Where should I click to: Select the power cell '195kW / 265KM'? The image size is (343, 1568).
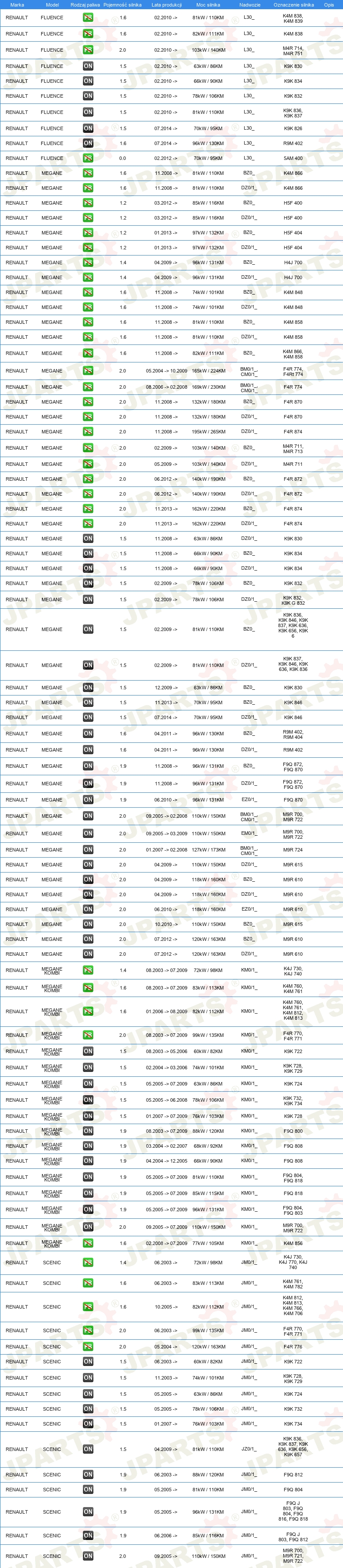click(x=208, y=432)
